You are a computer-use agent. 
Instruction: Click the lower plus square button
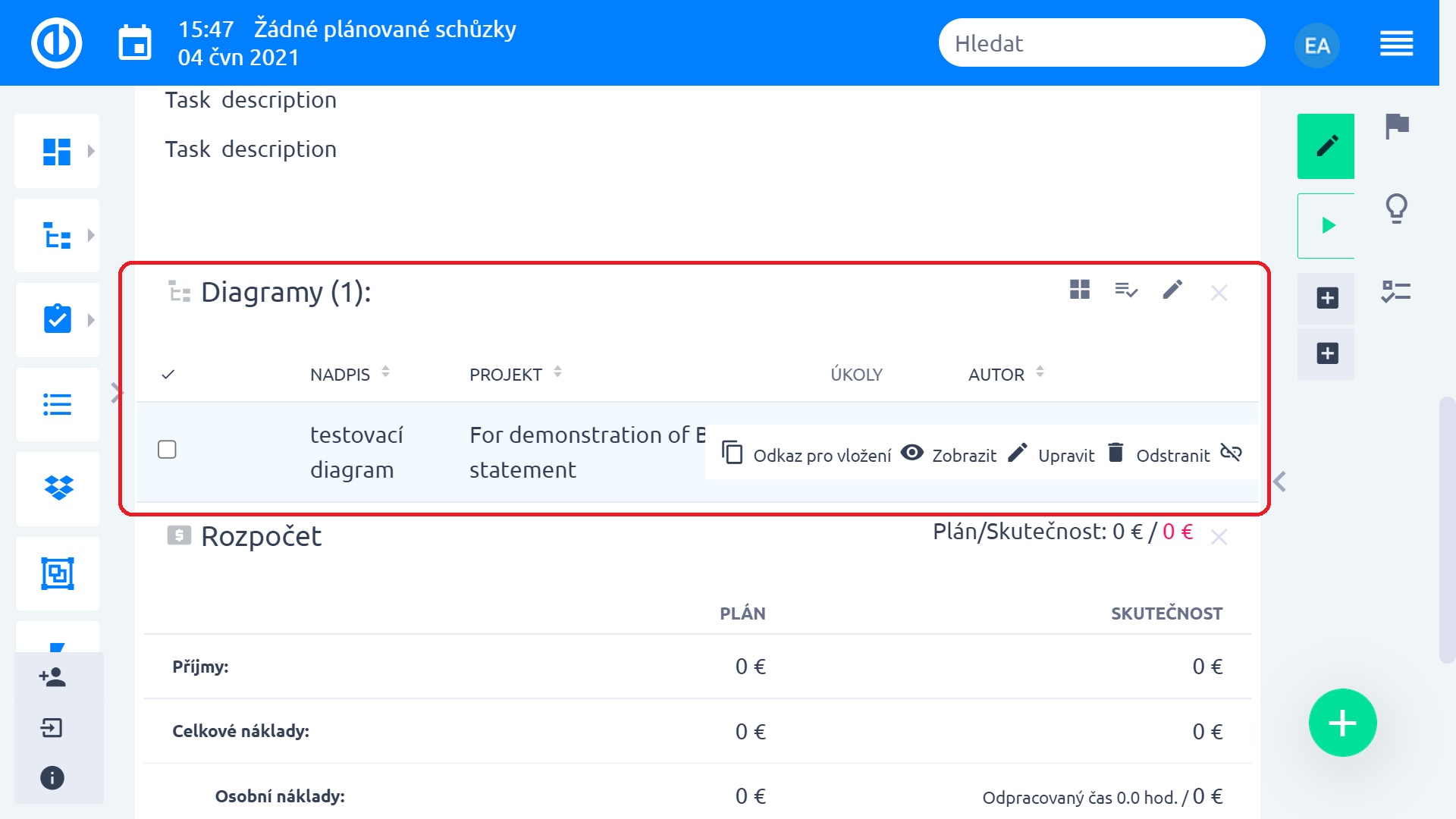[x=1327, y=353]
